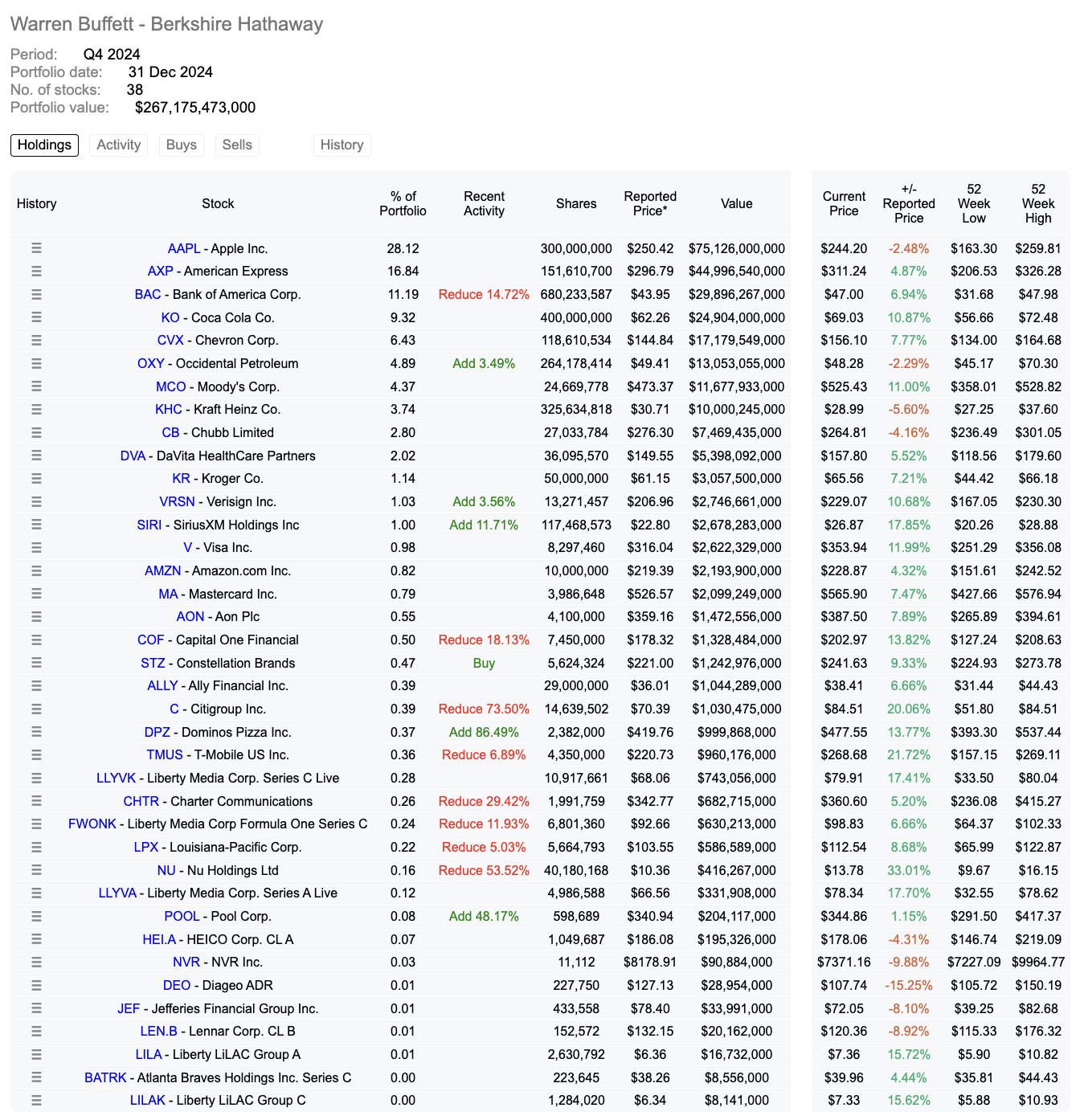Follow the OXY ticker link
The image size is (1080, 1120).
coord(150,364)
